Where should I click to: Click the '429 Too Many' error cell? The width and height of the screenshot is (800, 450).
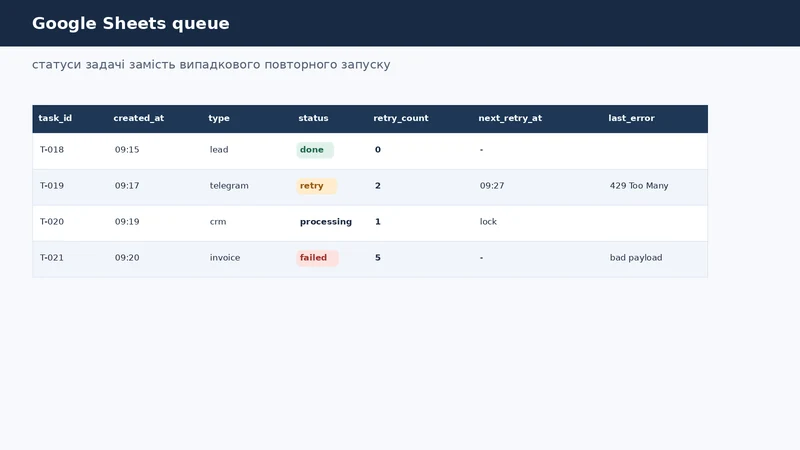pyautogui.click(x=639, y=186)
